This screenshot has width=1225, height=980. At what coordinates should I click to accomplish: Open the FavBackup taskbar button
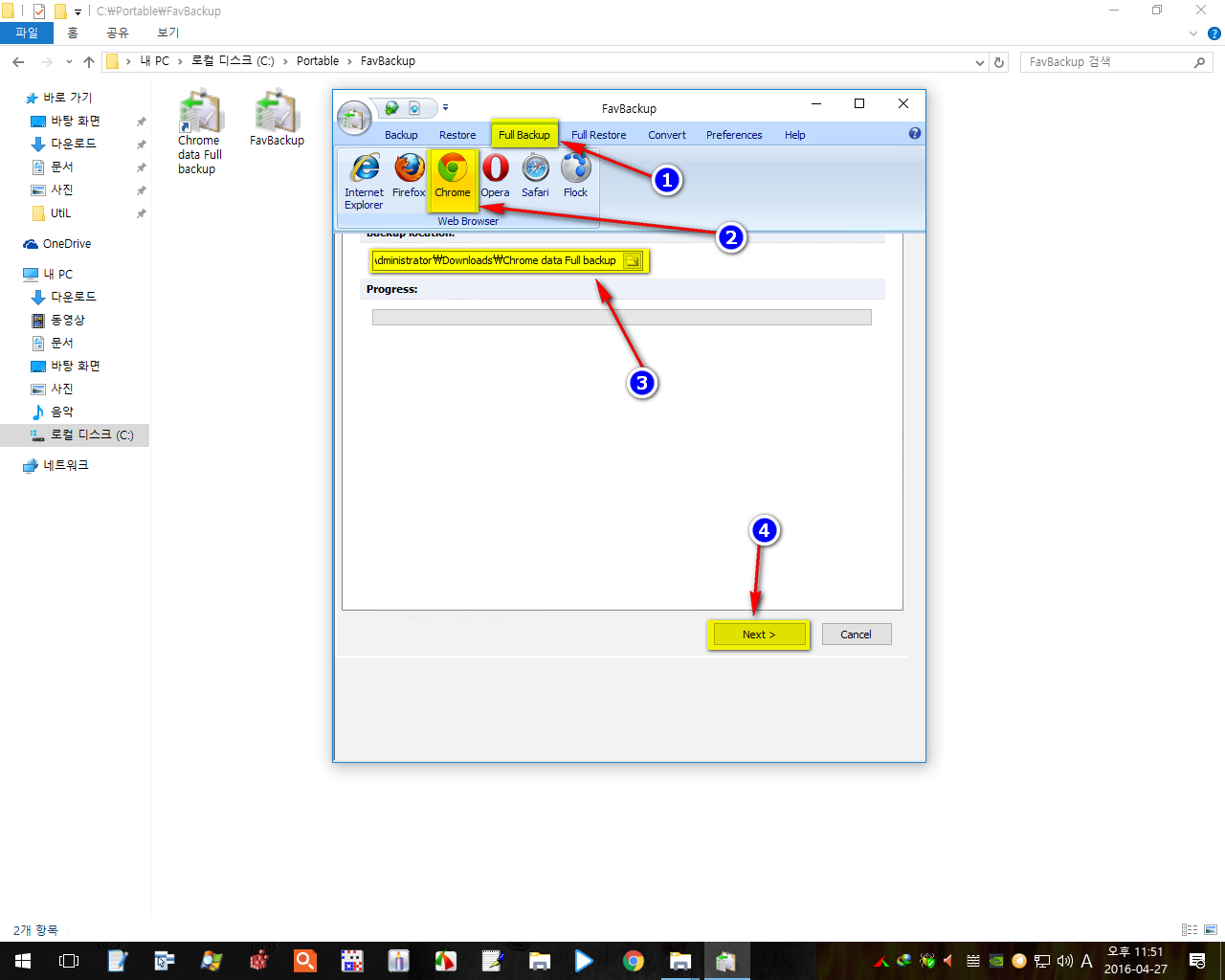726,961
